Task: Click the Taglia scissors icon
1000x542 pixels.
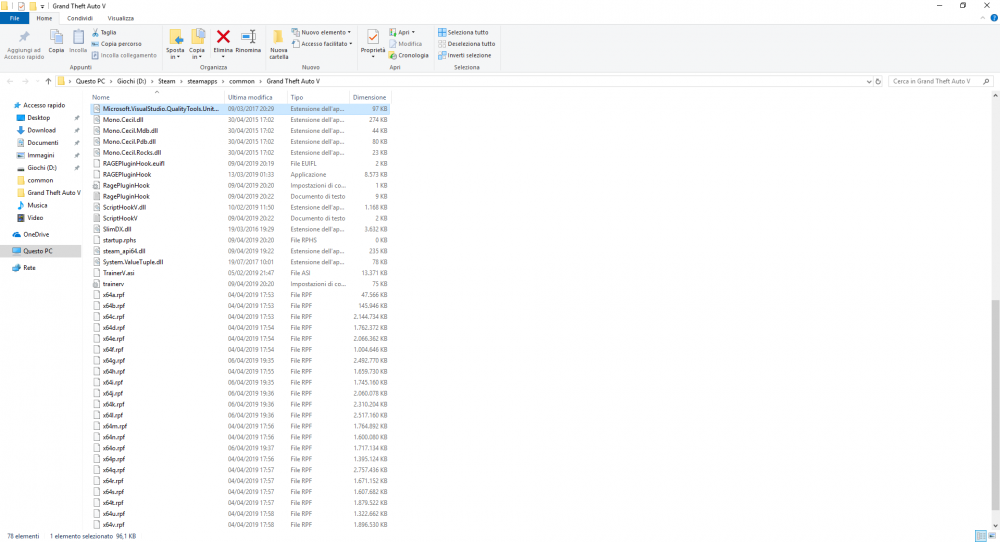Action: pyautogui.click(x=95, y=32)
